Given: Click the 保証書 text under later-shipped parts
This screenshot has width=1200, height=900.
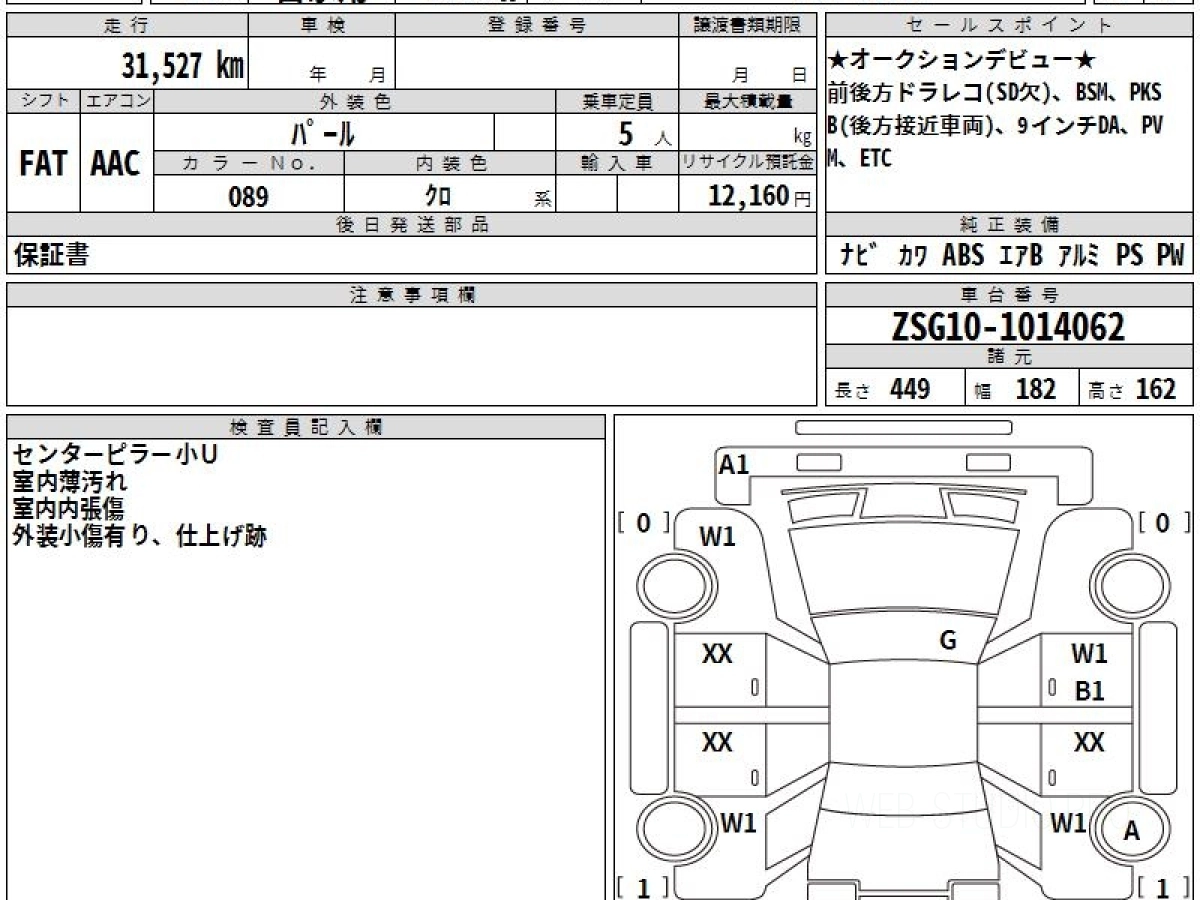Looking at the screenshot, I should tap(51, 256).
